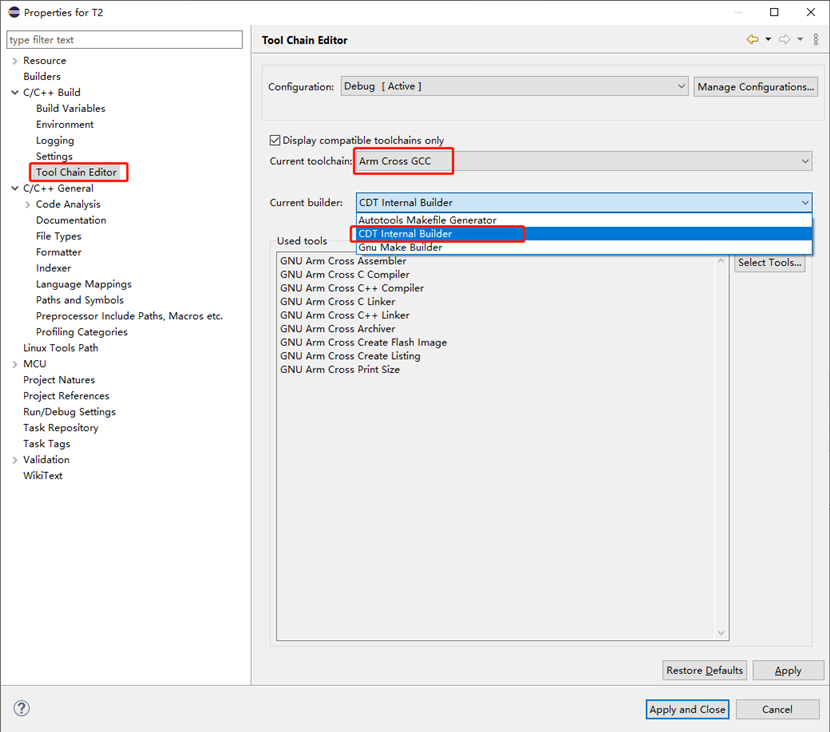Click the type filter text input field

(124, 39)
